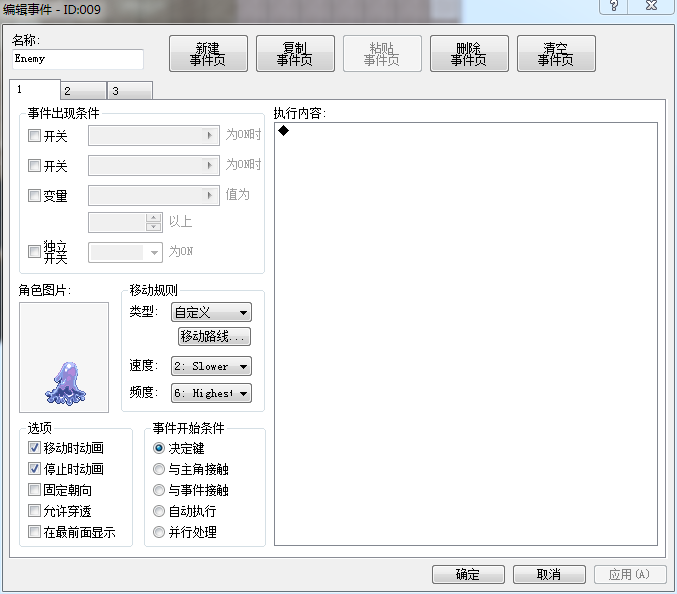Click the 复制事件页 button
The image size is (677, 594).
[x=295, y=54]
